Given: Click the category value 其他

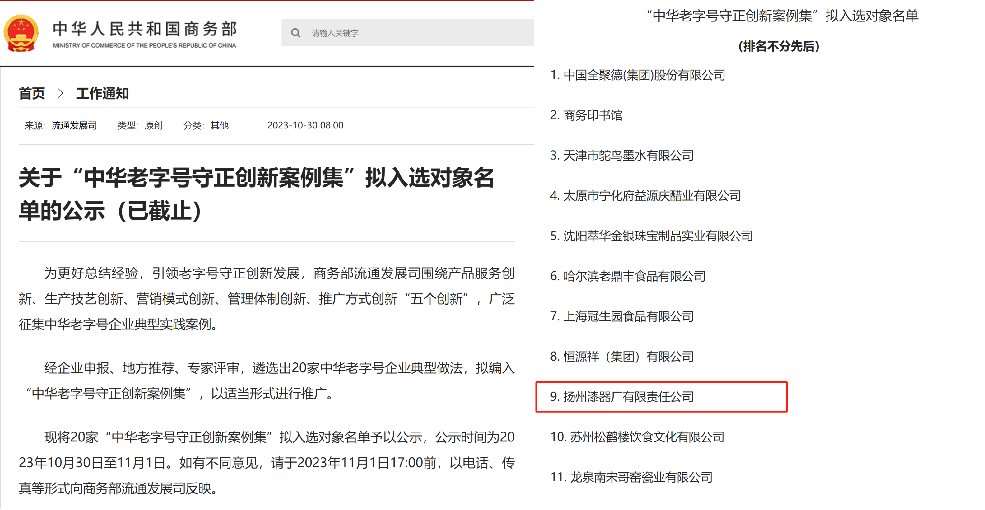Looking at the screenshot, I should pyautogui.click(x=219, y=126).
